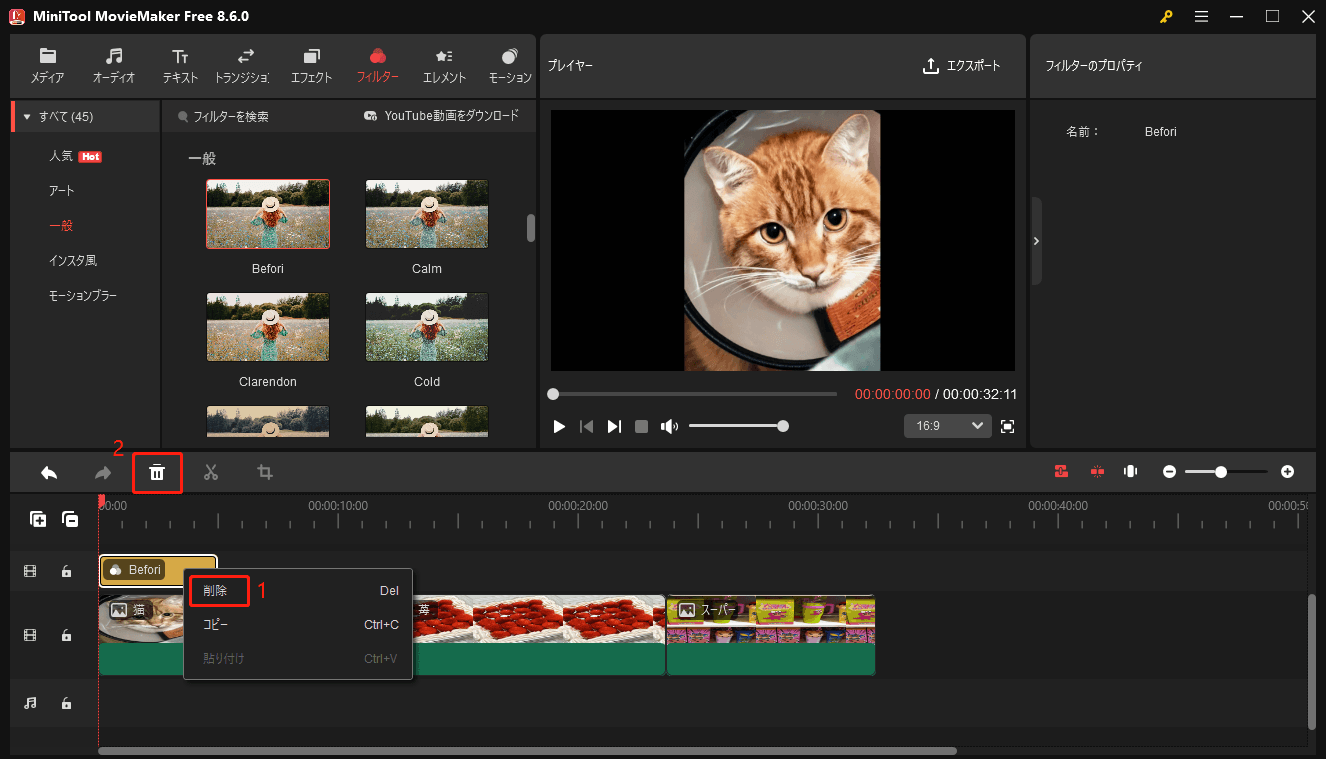Open the フィルター panel icon
The width and height of the screenshot is (1326, 759).
(x=377, y=64)
